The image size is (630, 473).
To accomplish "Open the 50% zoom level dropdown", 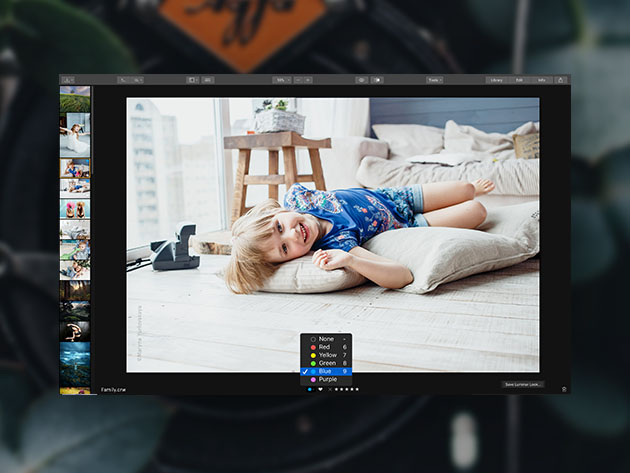I will pos(282,80).
